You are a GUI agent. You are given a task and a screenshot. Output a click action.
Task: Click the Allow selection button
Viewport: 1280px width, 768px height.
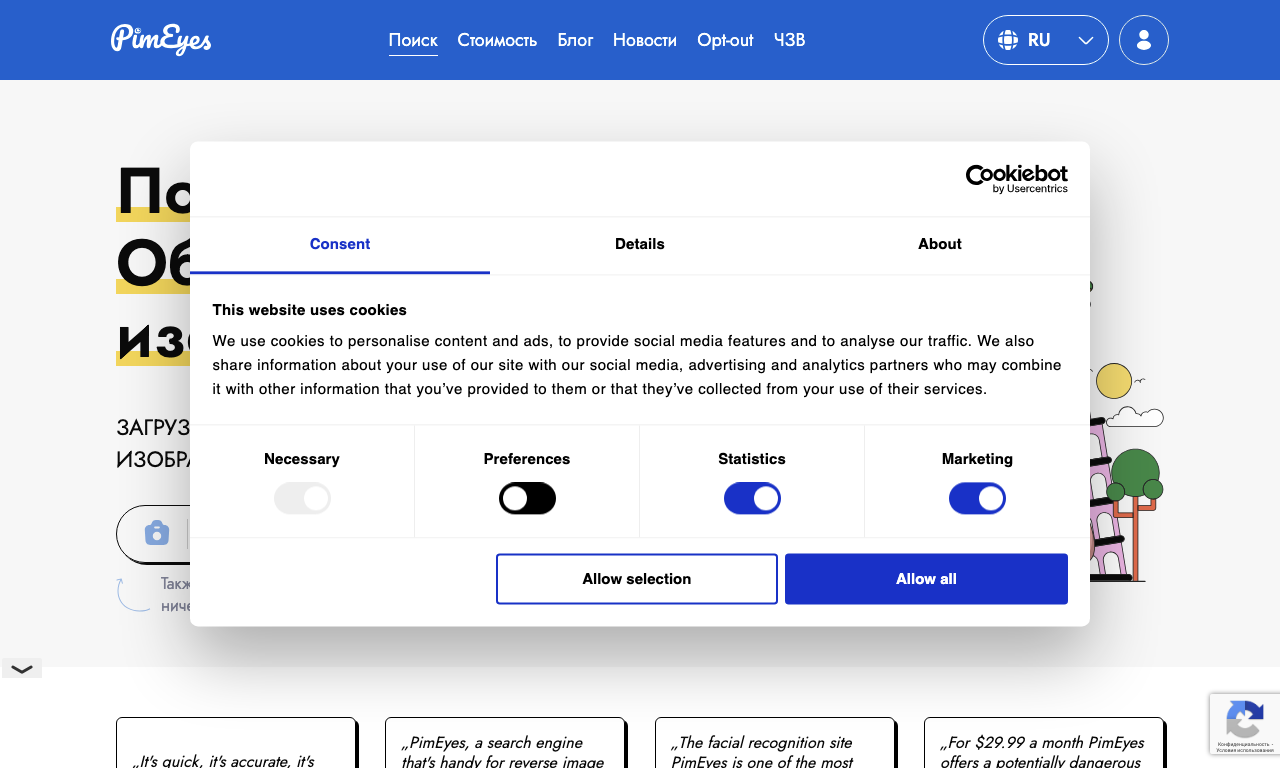tap(637, 579)
